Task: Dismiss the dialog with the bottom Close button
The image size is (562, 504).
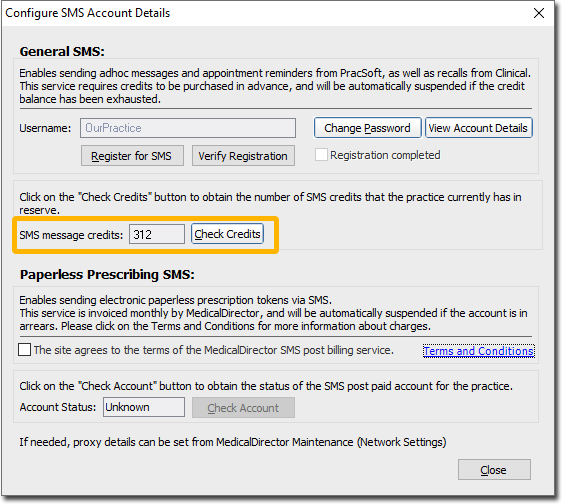Action: pos(494,470)
